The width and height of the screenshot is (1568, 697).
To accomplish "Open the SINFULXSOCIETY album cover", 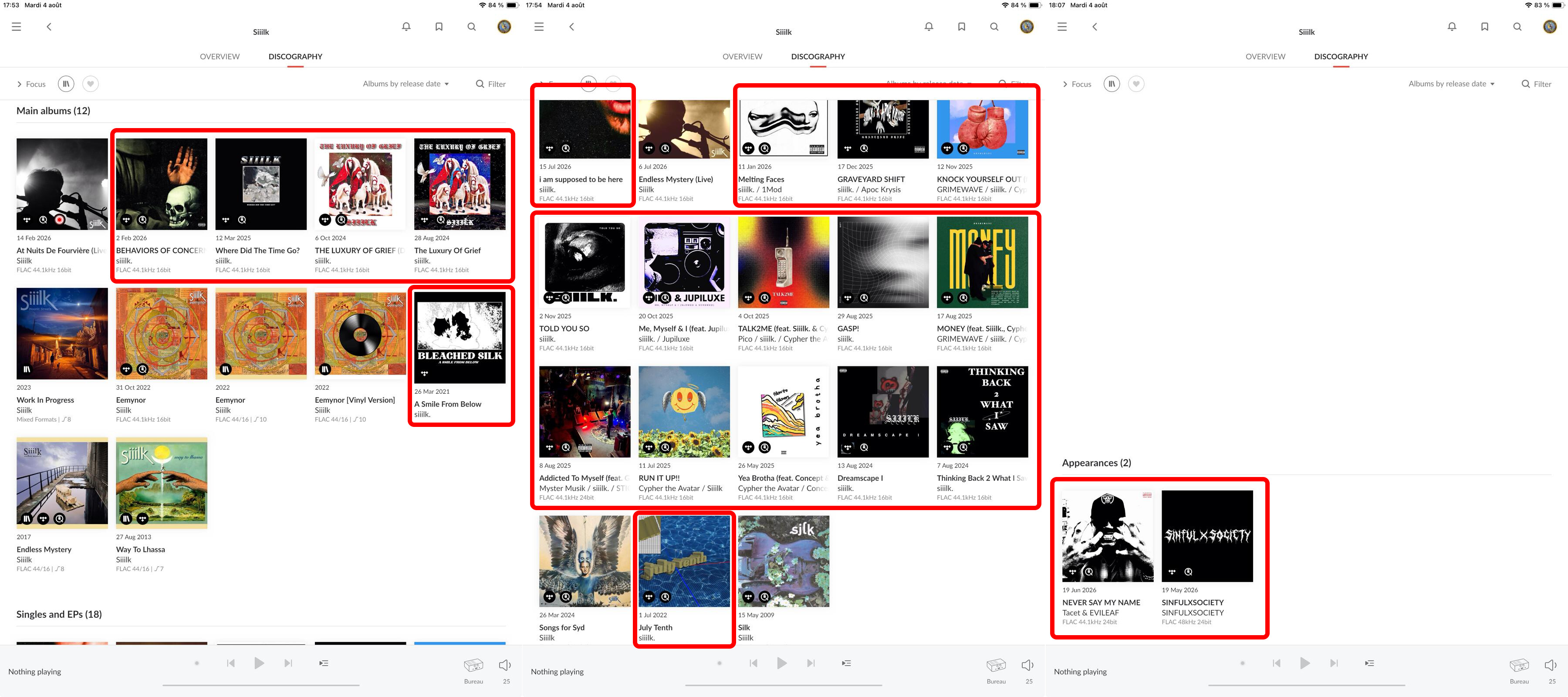I will pos(1207,536).
